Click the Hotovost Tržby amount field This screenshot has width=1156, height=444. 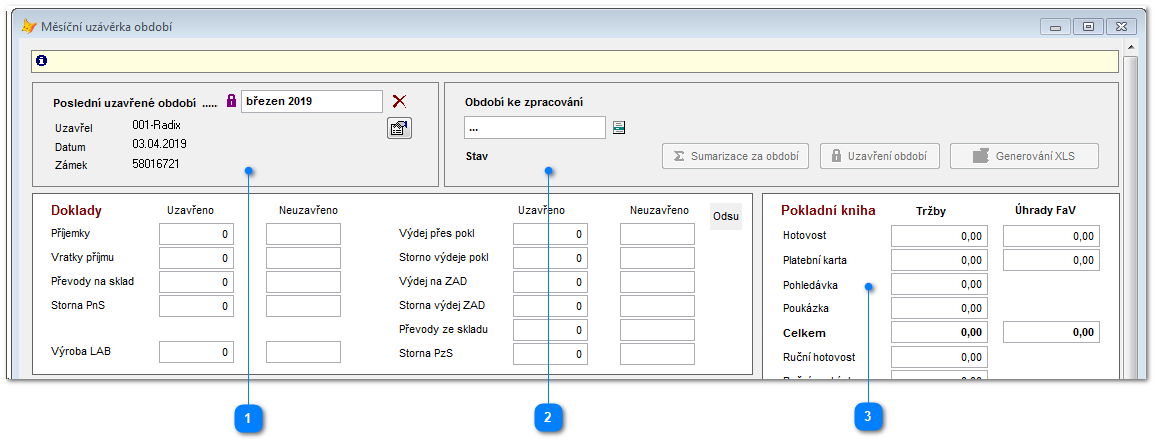[938, 236]
